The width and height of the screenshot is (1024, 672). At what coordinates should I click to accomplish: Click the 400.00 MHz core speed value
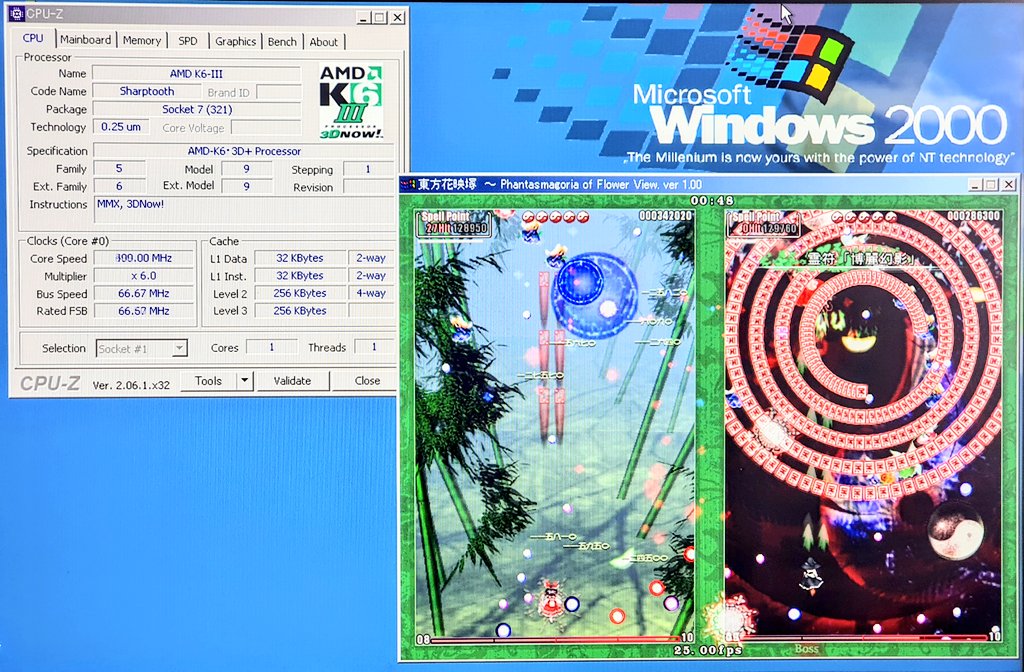click(144, 258)
